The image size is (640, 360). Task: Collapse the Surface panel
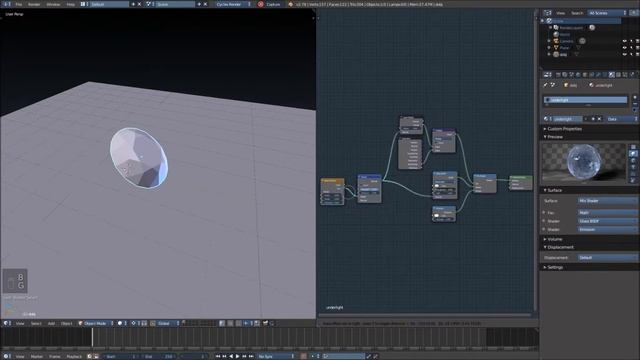[x=553, y=190]
